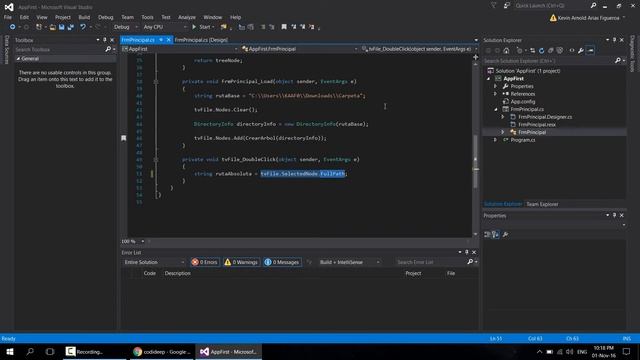Click the Property Pages wrench in Properties panel
This screenshot has height=360, width=640.
(x=505, y=234)
